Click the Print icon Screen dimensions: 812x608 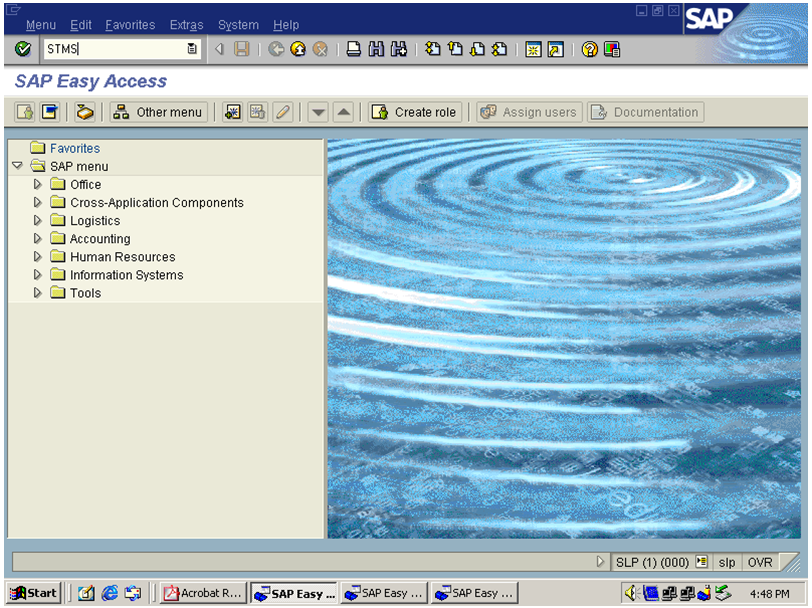[x=354, y=49]
